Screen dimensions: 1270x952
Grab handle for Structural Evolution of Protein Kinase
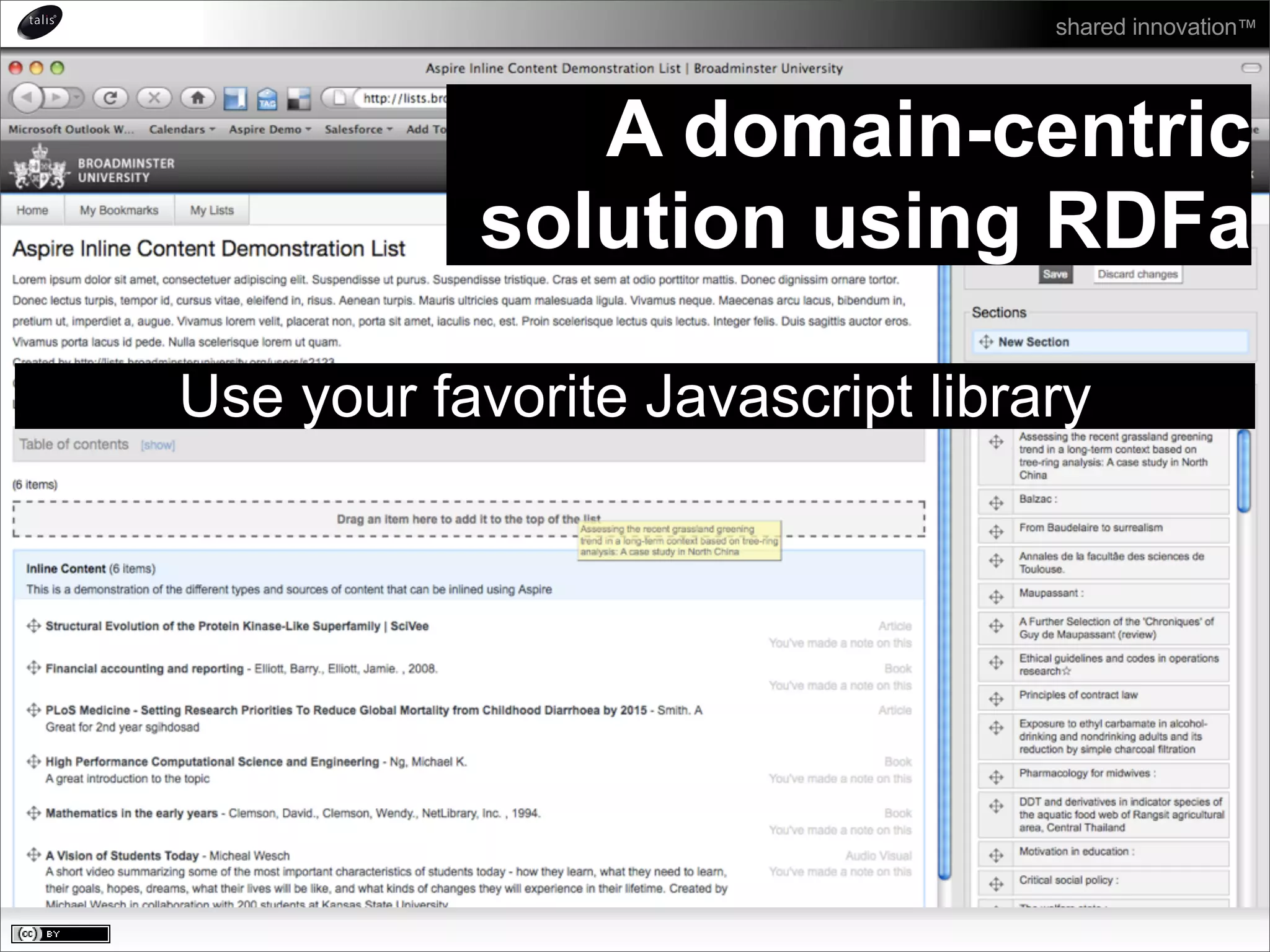tap(33, 626)
